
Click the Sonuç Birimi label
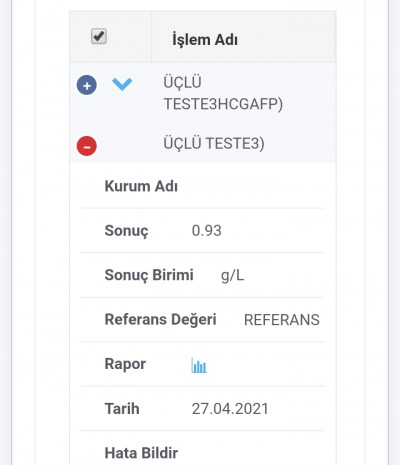pyautogui.click(x=149, y=275)
